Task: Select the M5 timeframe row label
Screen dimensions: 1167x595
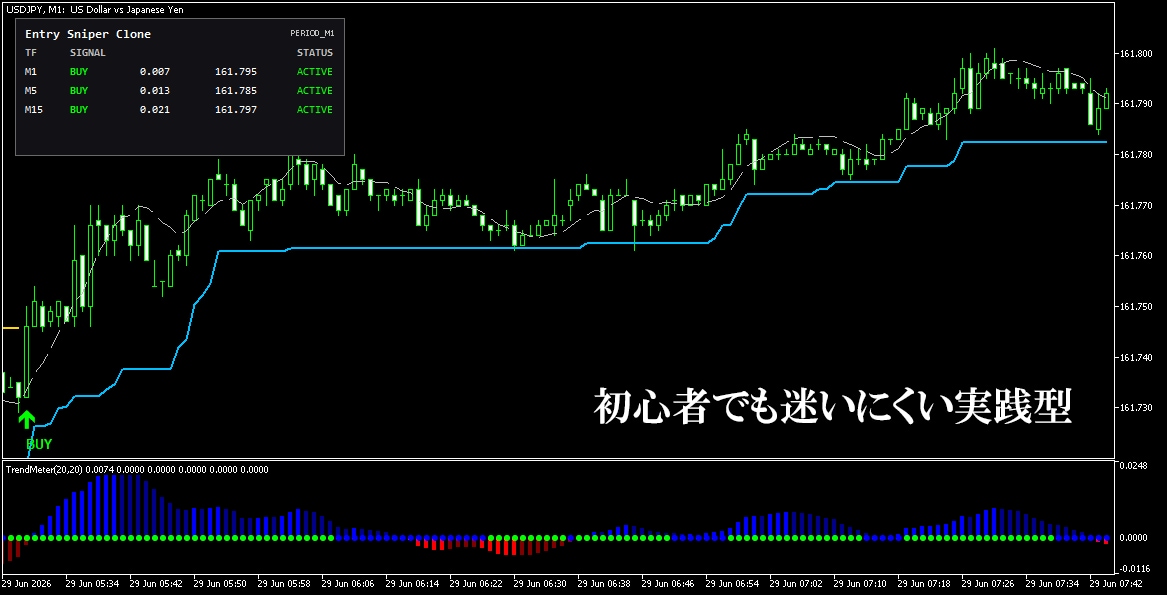Action: tap(31, 90)
